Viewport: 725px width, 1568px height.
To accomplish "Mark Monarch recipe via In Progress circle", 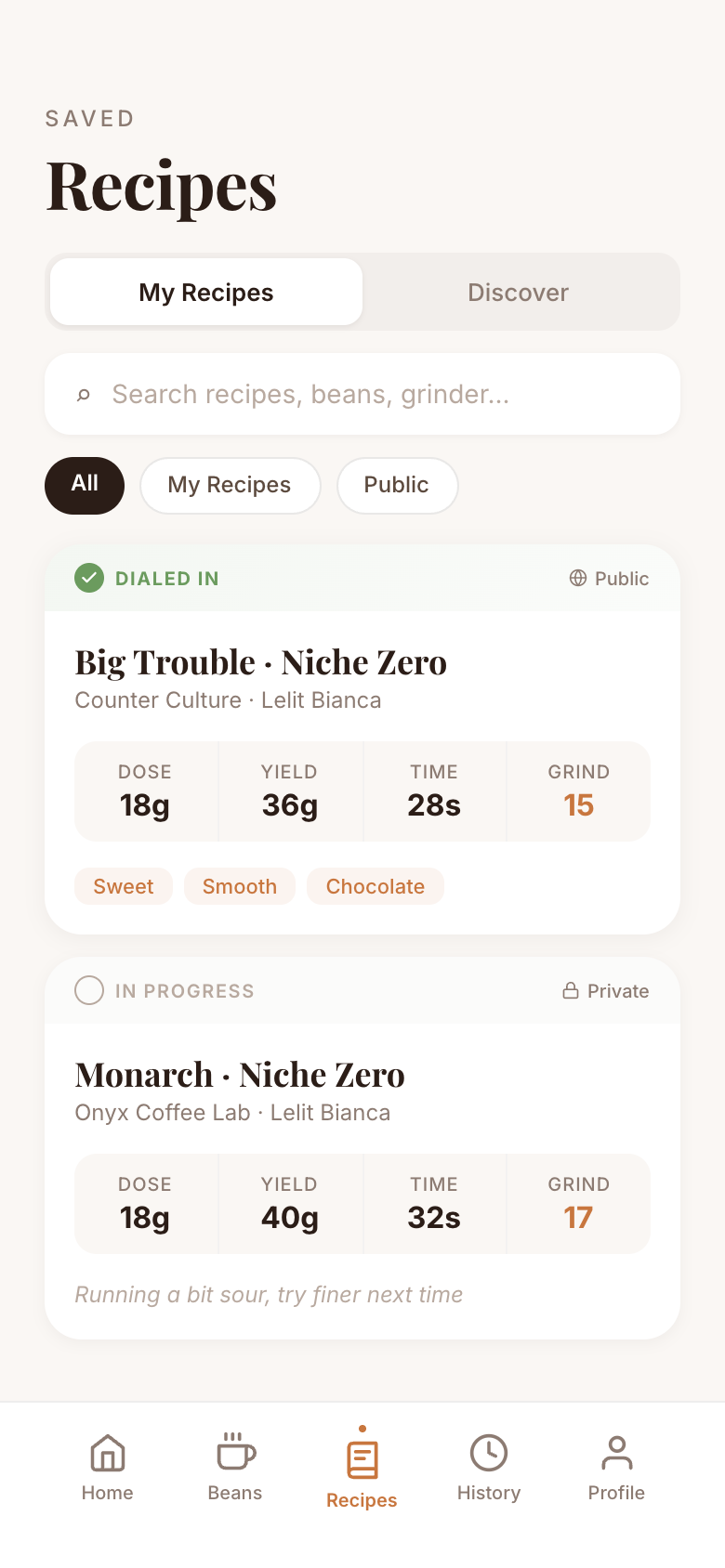I will [89, 990].
